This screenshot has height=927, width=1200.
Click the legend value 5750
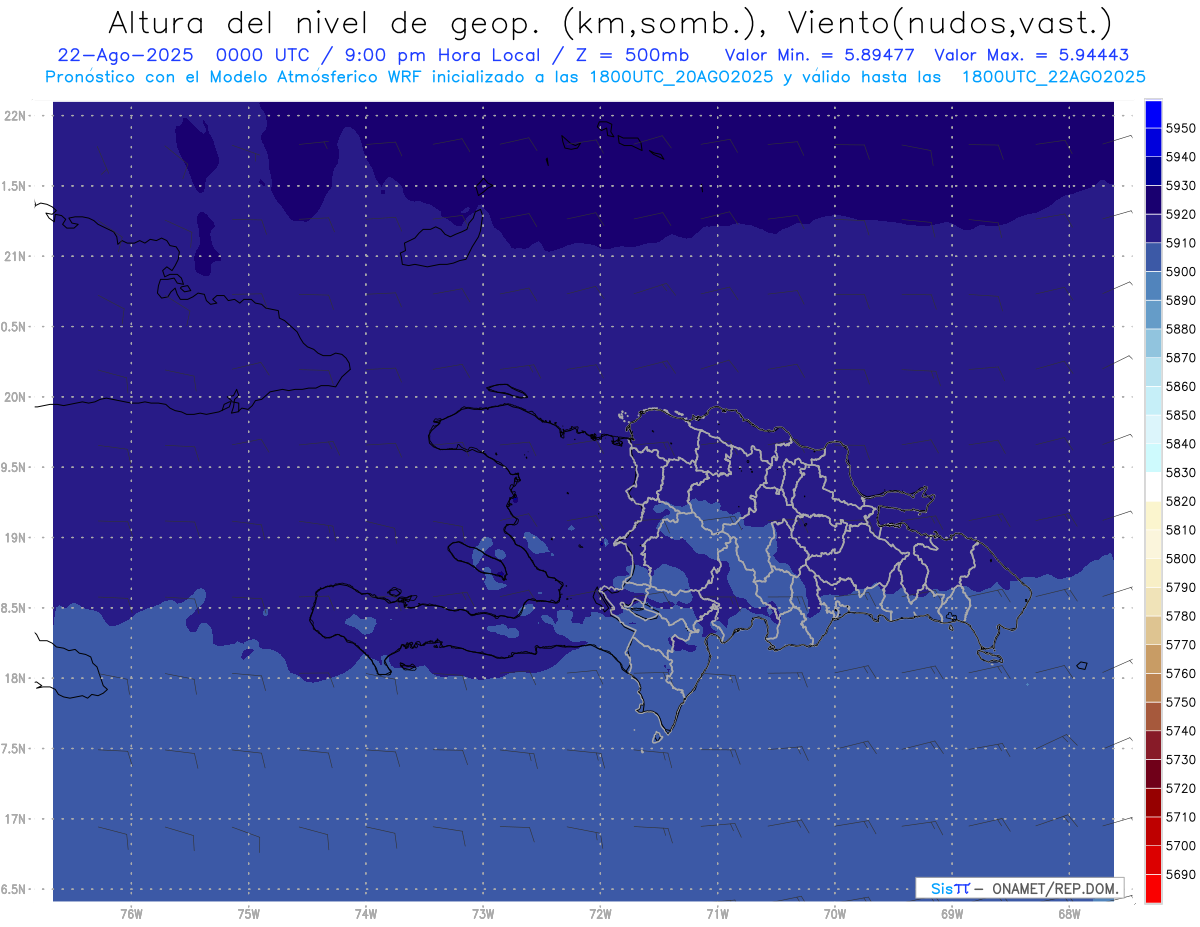1180,702
